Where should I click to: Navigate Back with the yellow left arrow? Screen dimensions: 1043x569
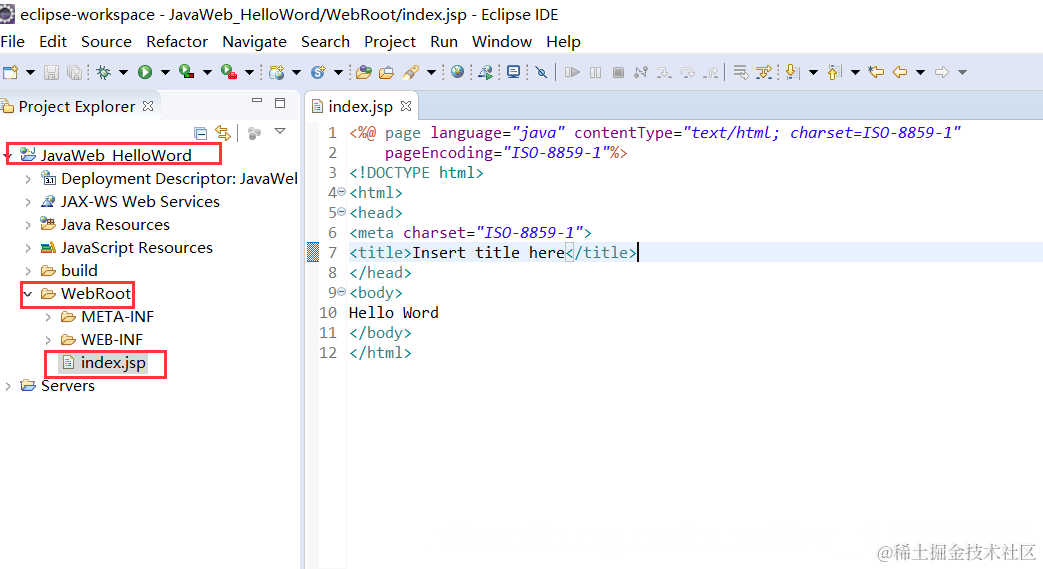[900, 72]
